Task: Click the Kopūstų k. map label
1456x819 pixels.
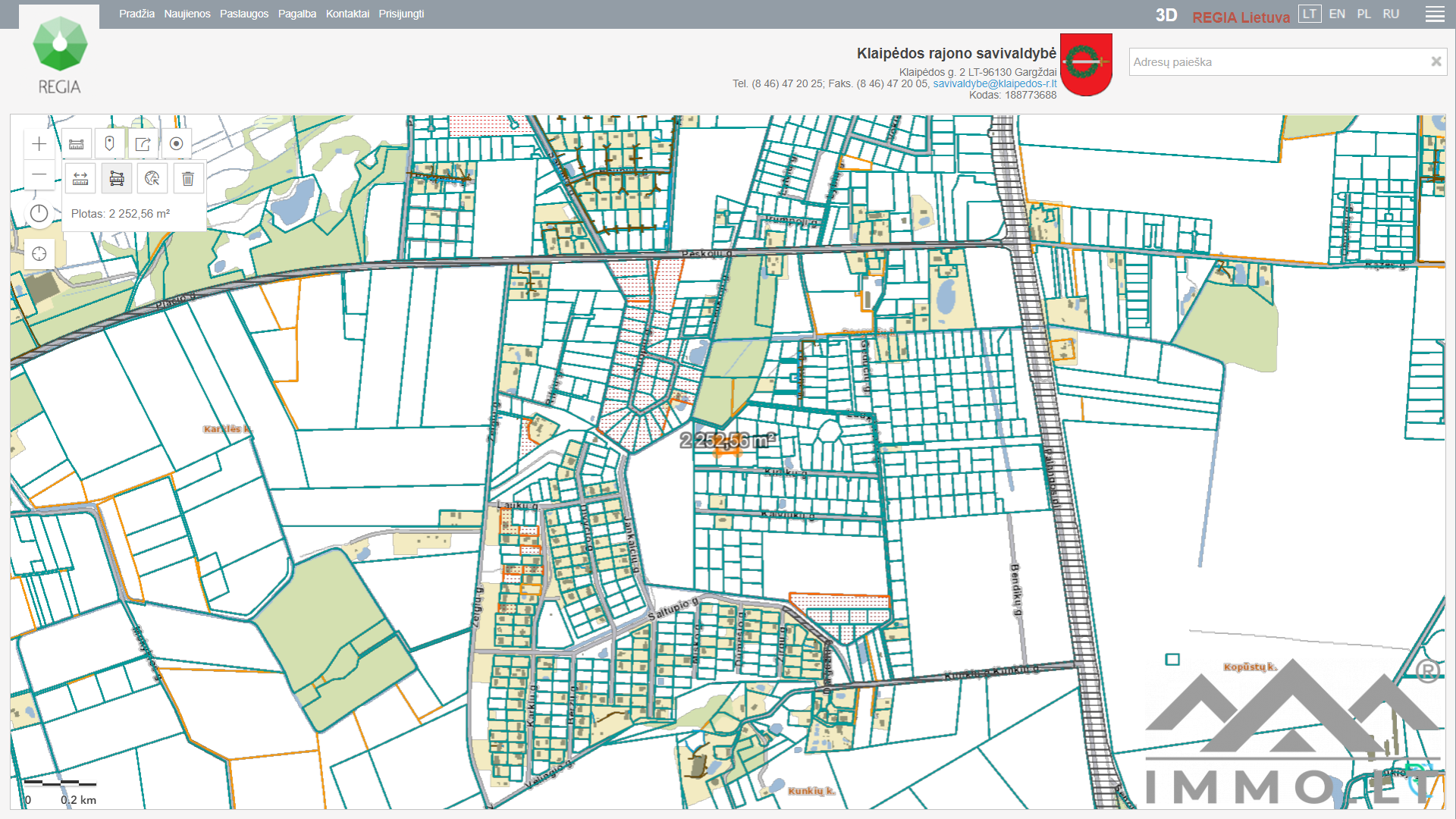Action: (x=1250, y=667)
